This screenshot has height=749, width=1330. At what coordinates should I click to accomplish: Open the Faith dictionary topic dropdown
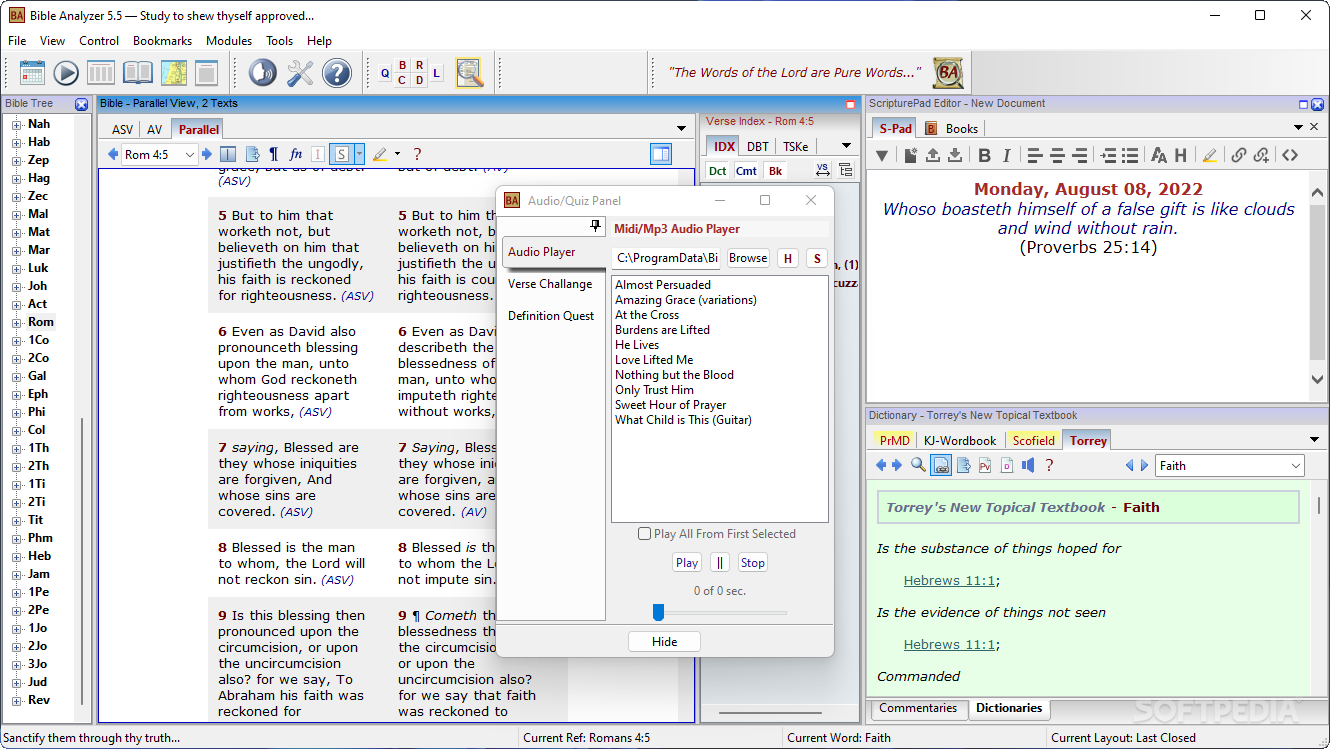pos(1296,466)
